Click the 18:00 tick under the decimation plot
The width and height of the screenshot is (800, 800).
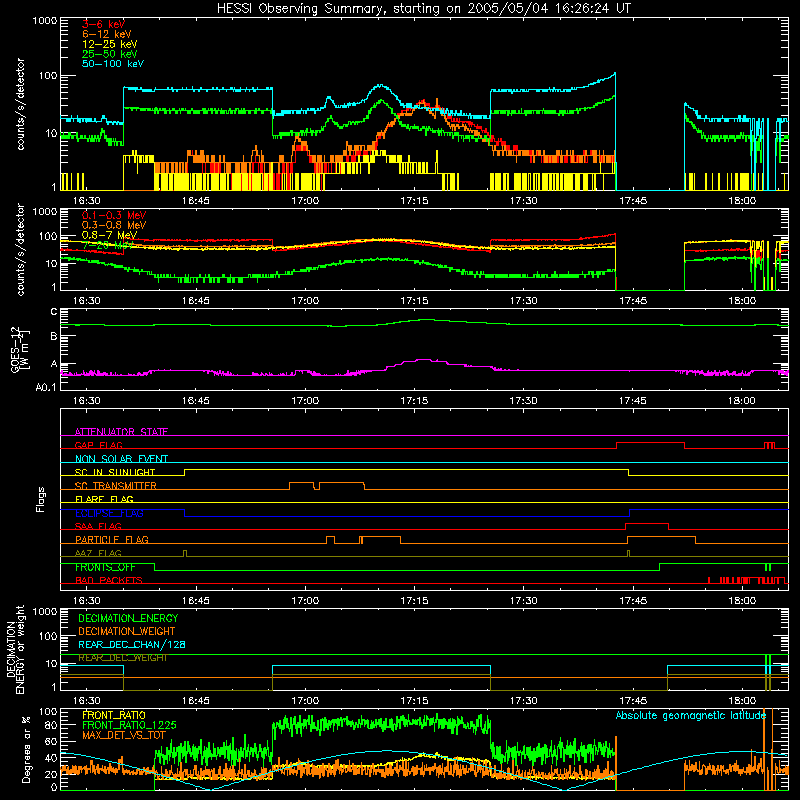click(742, 701)
